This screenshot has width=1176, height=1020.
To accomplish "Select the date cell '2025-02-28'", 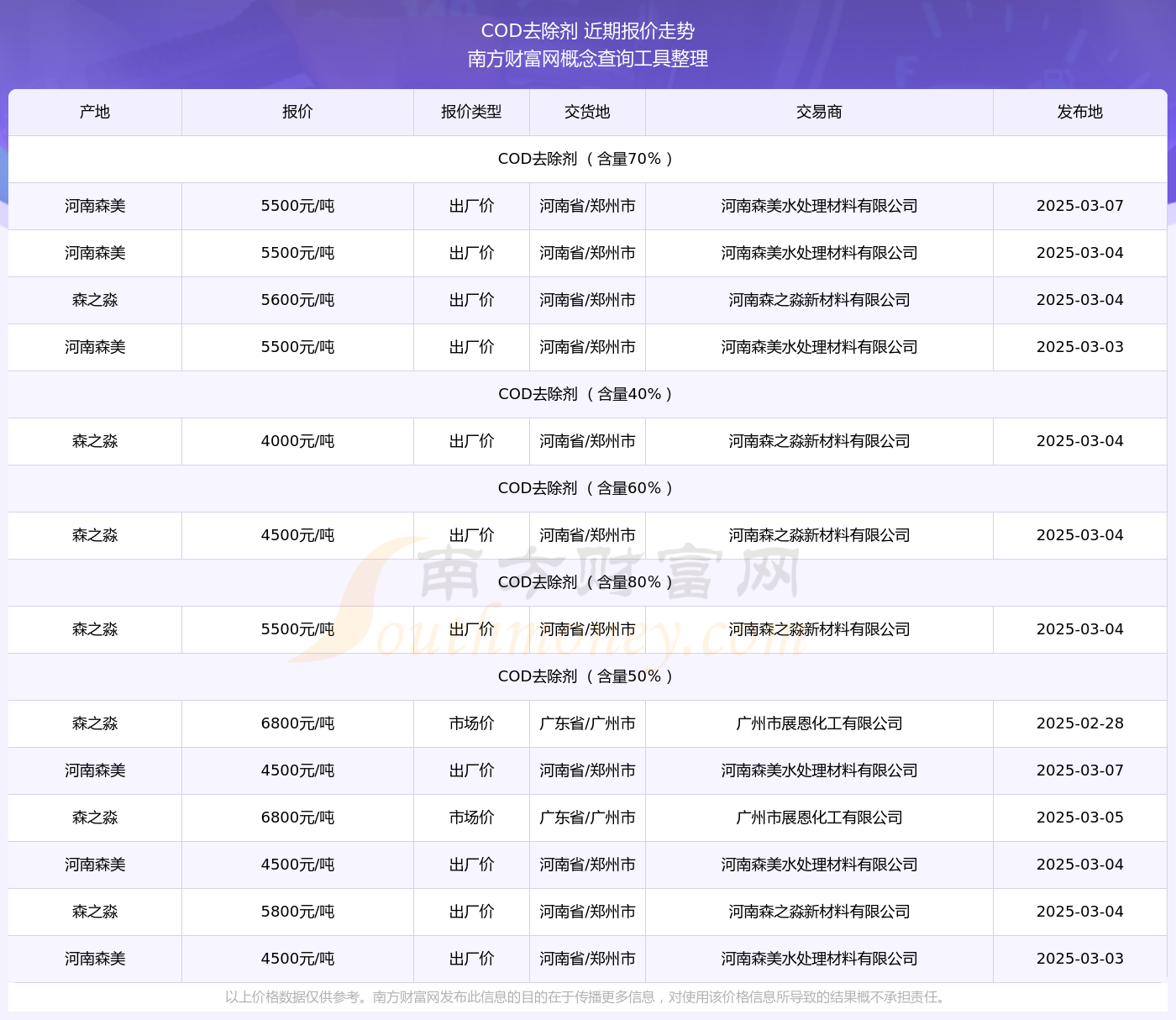I will [1080, 723].
